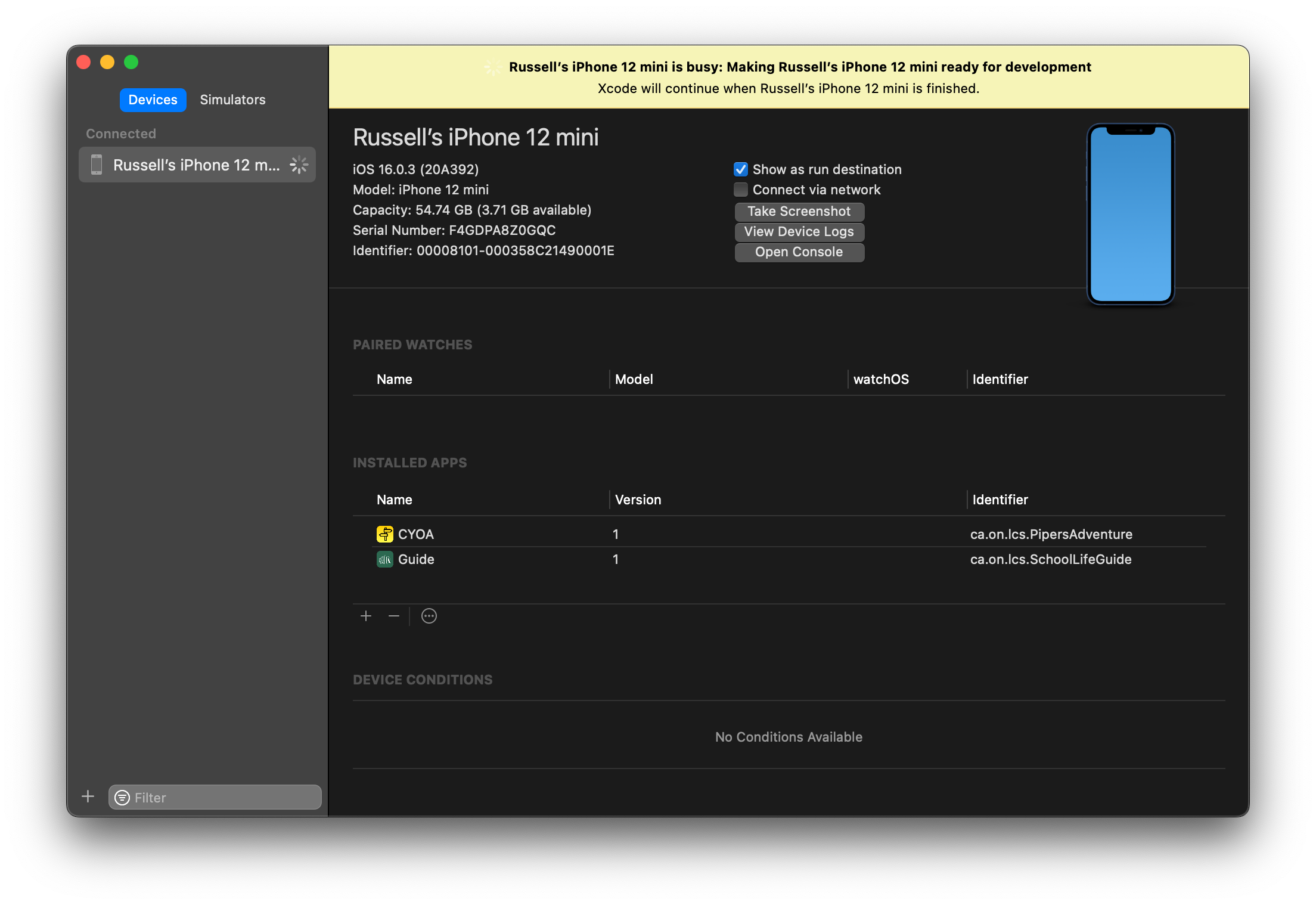
Task: Click the Guide app icon
Action: click(x=384, y=559)
